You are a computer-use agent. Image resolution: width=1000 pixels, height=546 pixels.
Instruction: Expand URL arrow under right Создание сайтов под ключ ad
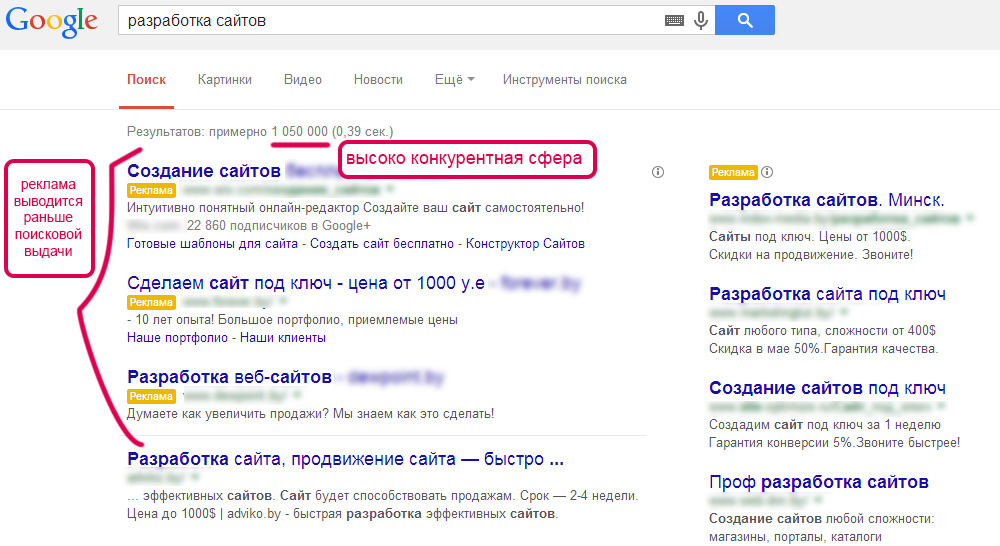tap(941, 406)
